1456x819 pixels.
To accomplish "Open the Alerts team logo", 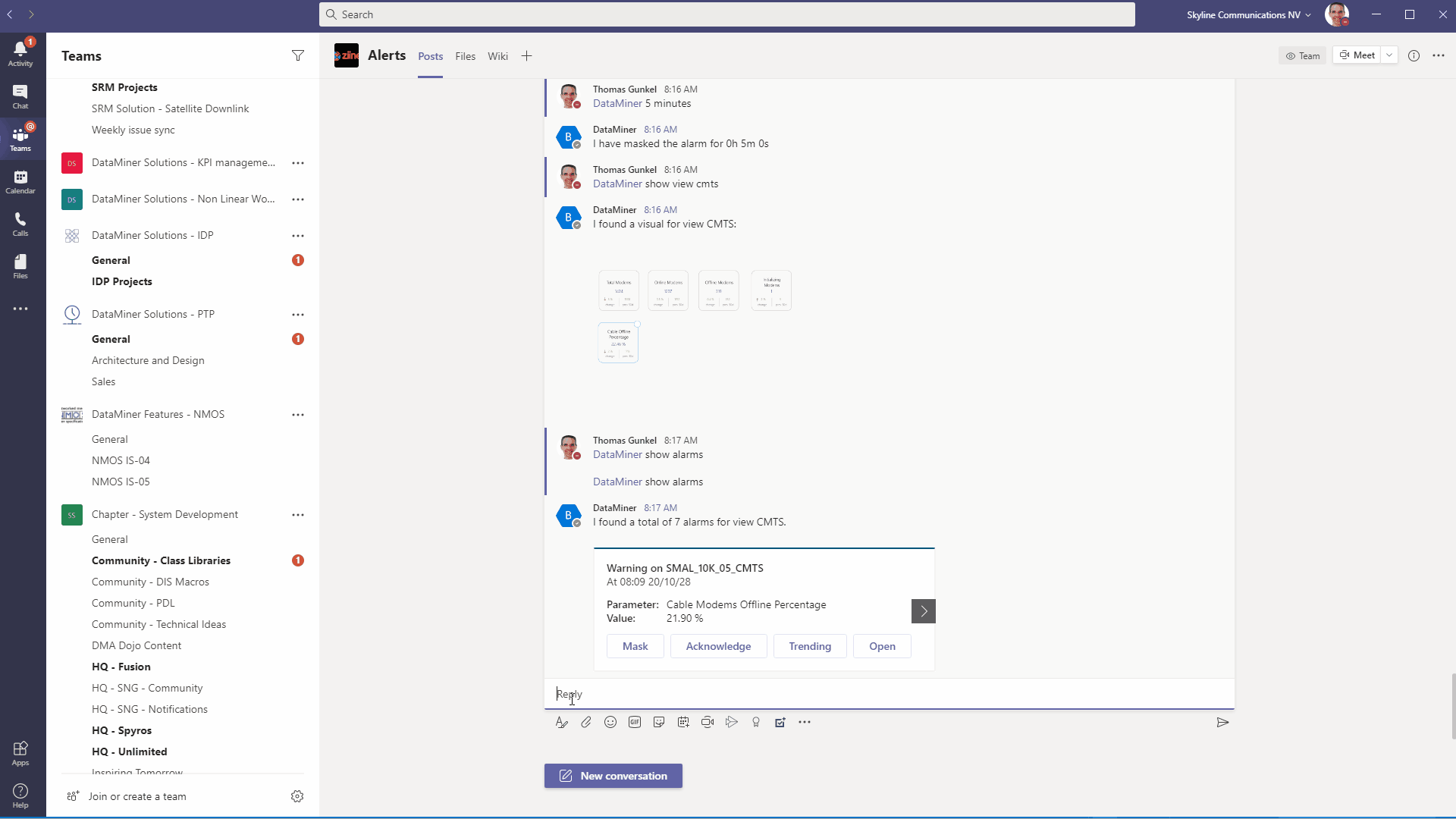I will pos(347,55).
